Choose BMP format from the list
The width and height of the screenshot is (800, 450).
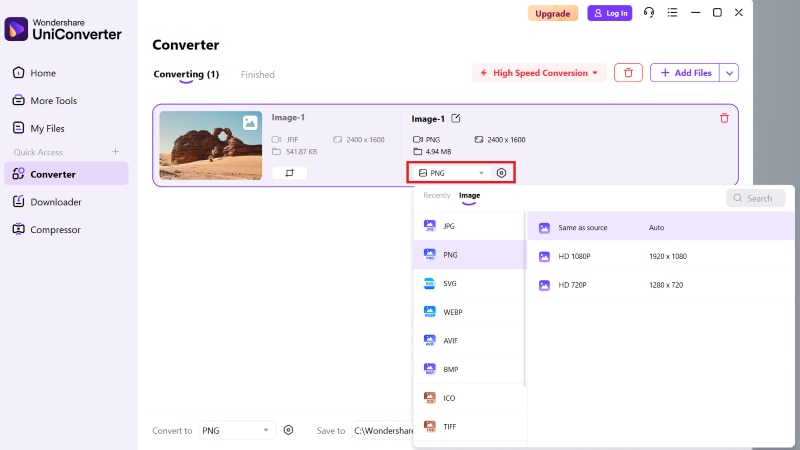pyautogui.click(x=469, y=369)
